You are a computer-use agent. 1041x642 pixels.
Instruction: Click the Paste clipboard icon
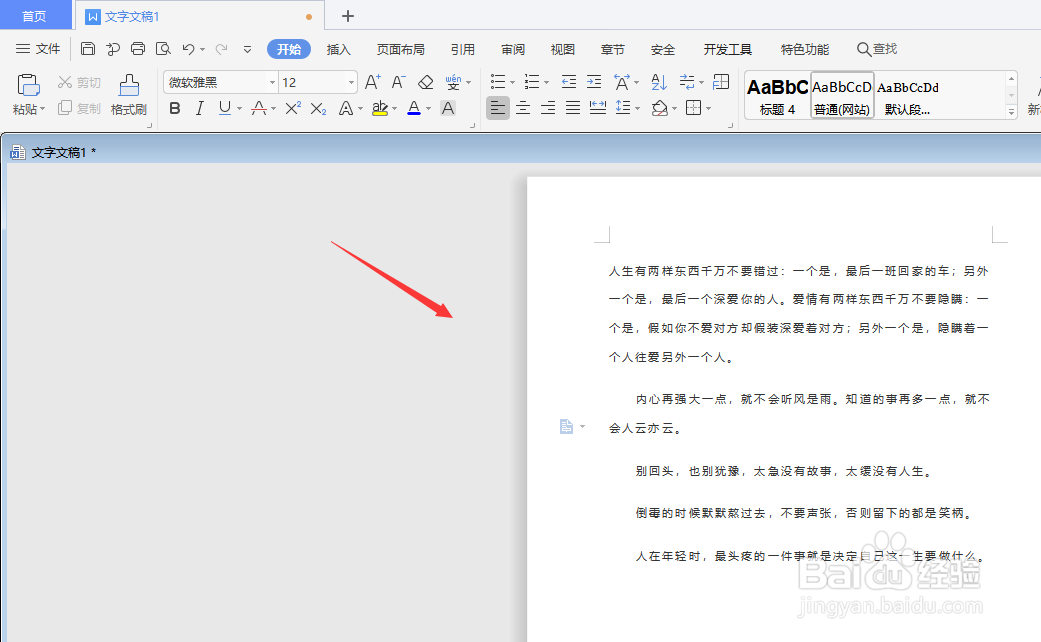(x=28, y=86)
